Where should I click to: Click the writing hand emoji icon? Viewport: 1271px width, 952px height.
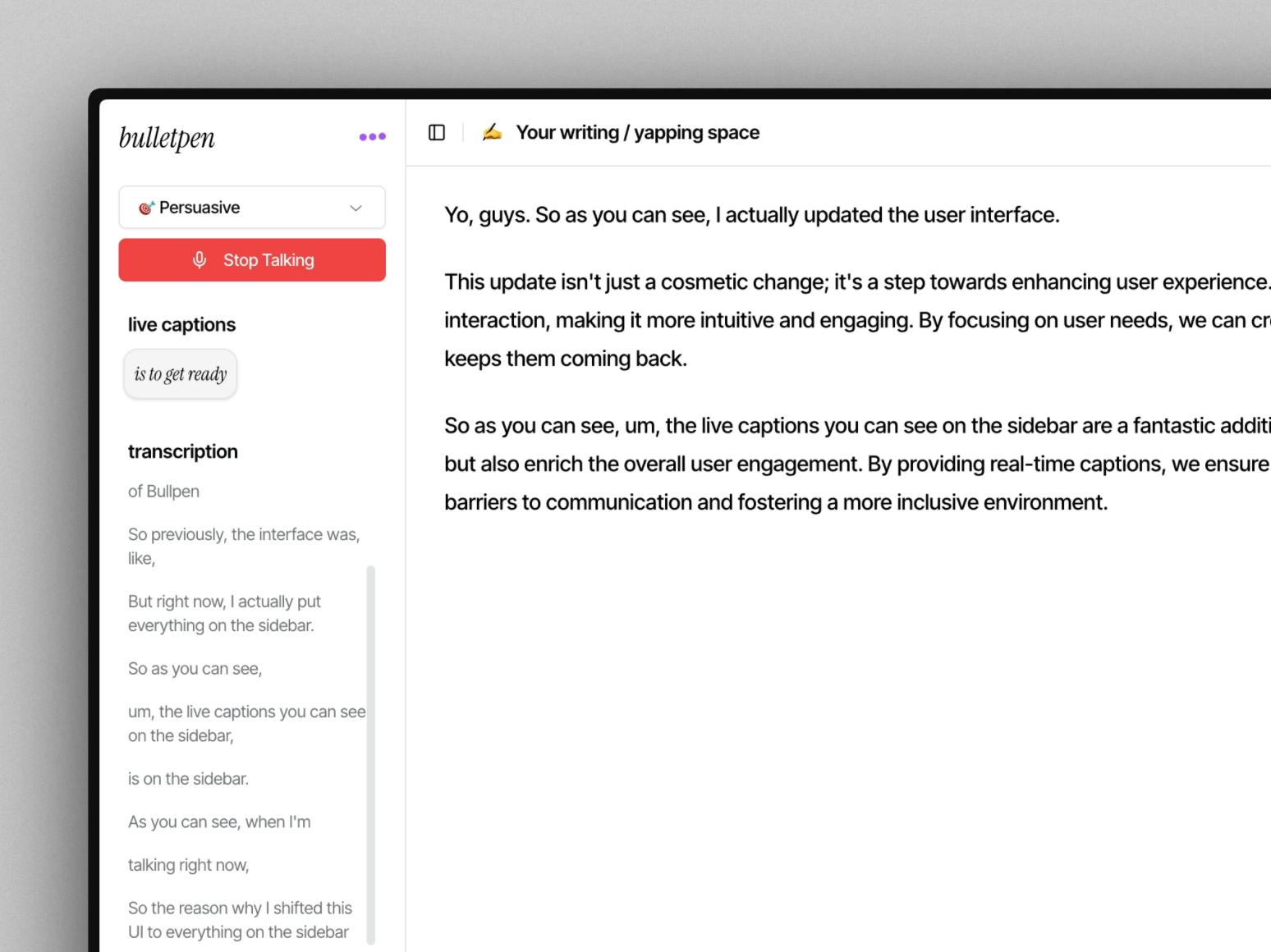click(x=492, y=132)
